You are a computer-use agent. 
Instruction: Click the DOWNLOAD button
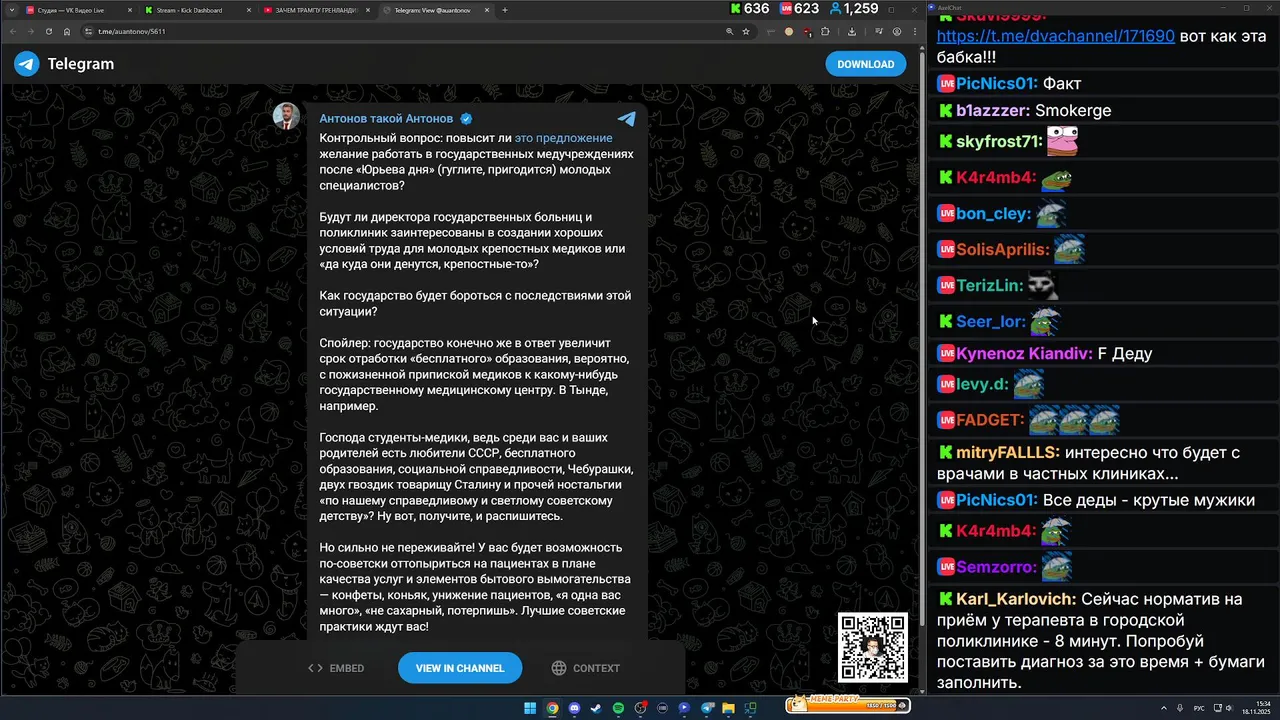tap(865, 64)
